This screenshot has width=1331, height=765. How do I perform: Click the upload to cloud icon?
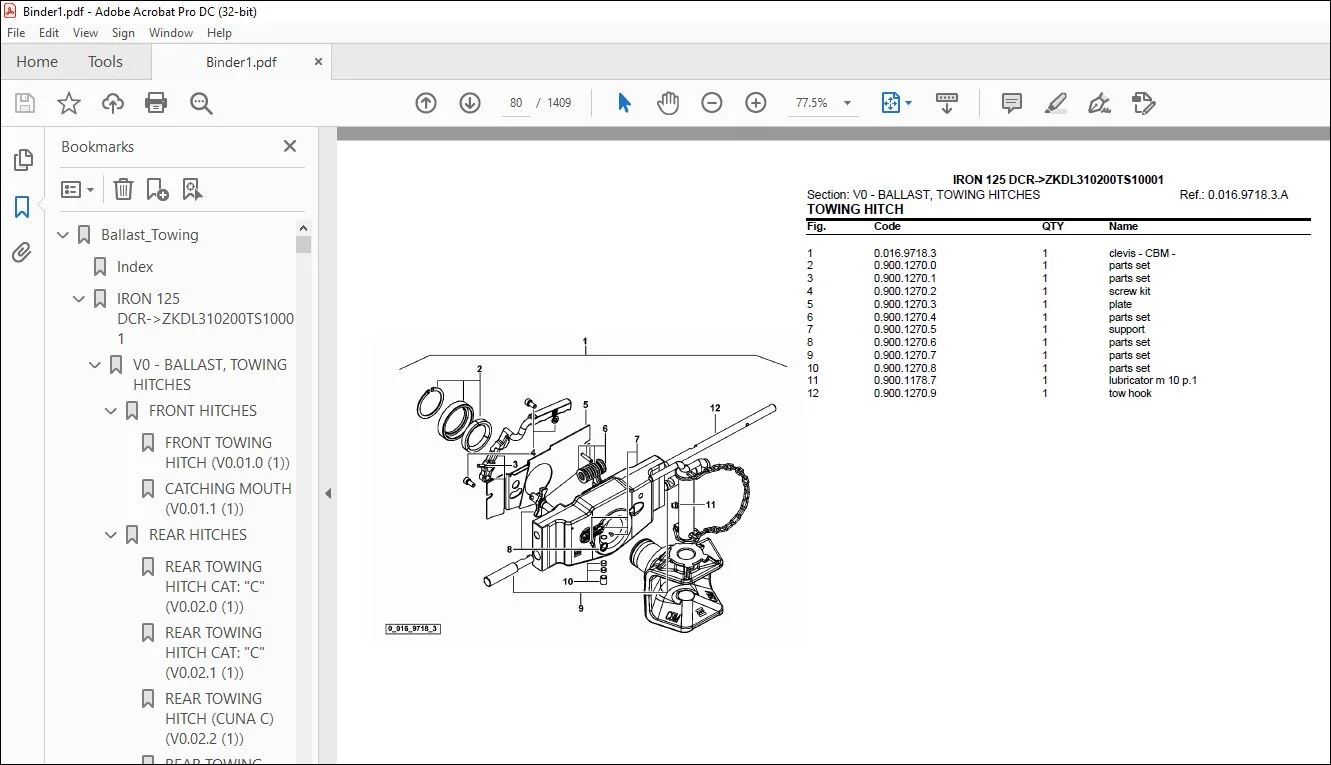click(x=113, y=103)
